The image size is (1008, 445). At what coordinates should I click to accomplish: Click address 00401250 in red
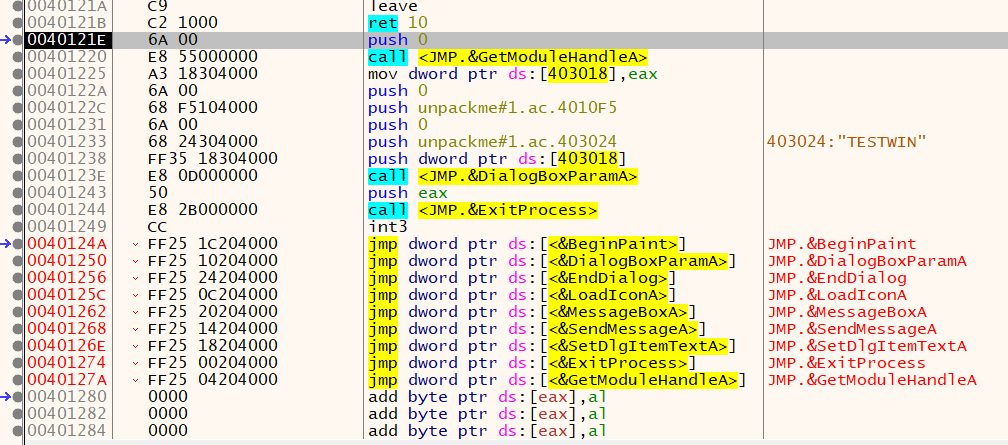coord(68,260)
